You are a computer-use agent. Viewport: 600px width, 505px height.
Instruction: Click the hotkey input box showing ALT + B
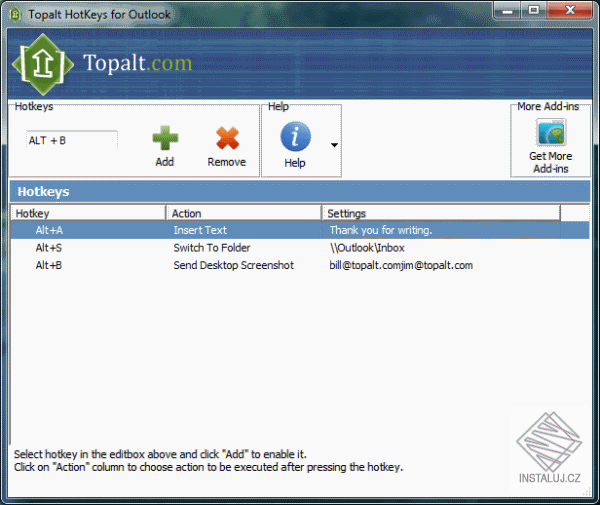tap(72, 140)
